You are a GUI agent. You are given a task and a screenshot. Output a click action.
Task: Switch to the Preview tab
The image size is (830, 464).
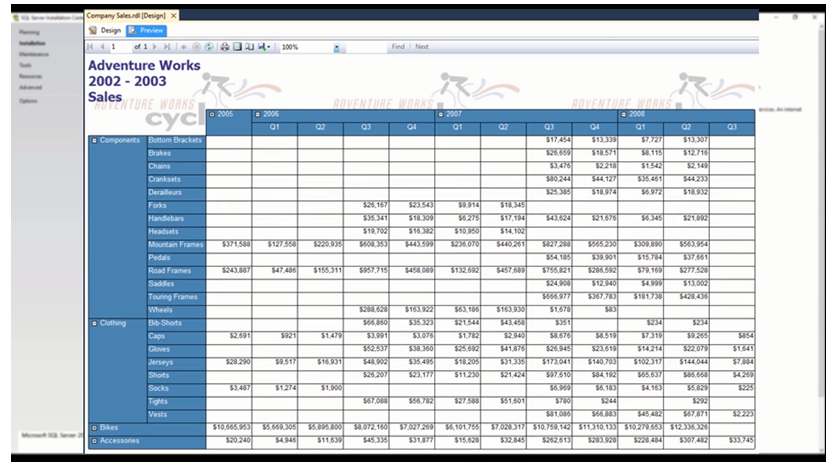147,31
